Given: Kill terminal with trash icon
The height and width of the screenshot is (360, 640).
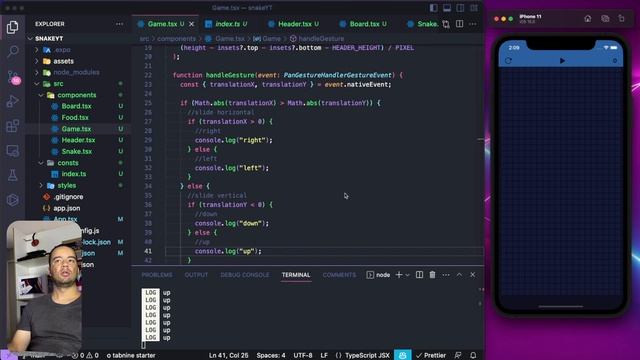Looking at the screenshot, I should click(432, 275).
